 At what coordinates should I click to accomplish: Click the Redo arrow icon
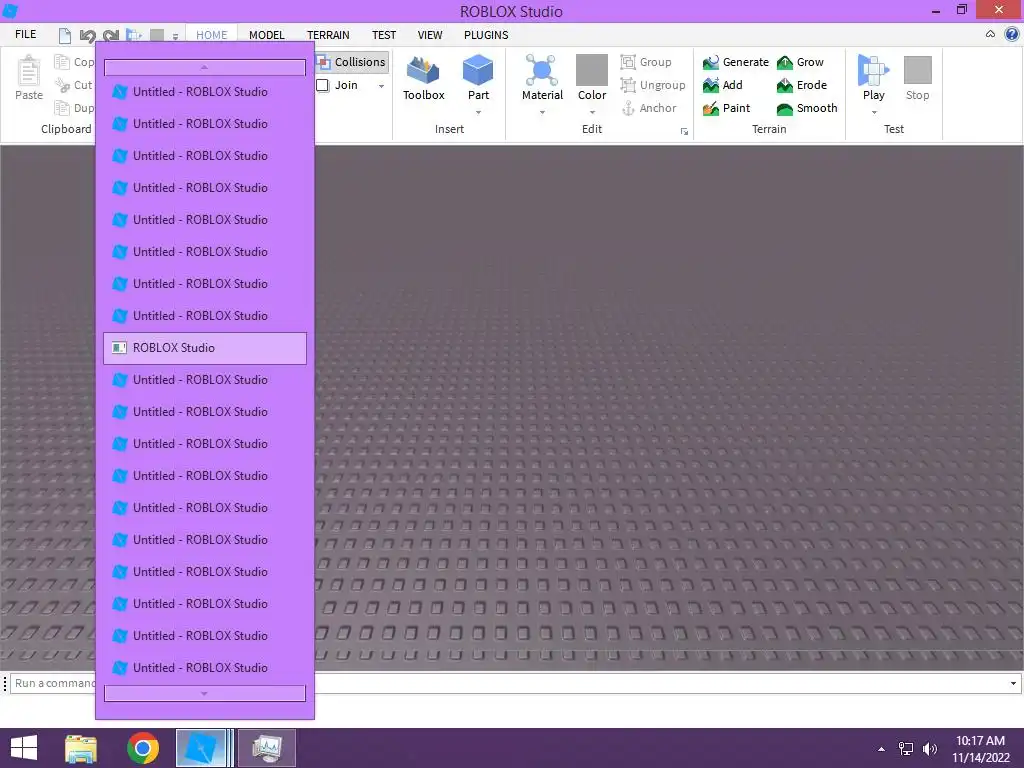point(111,35)
